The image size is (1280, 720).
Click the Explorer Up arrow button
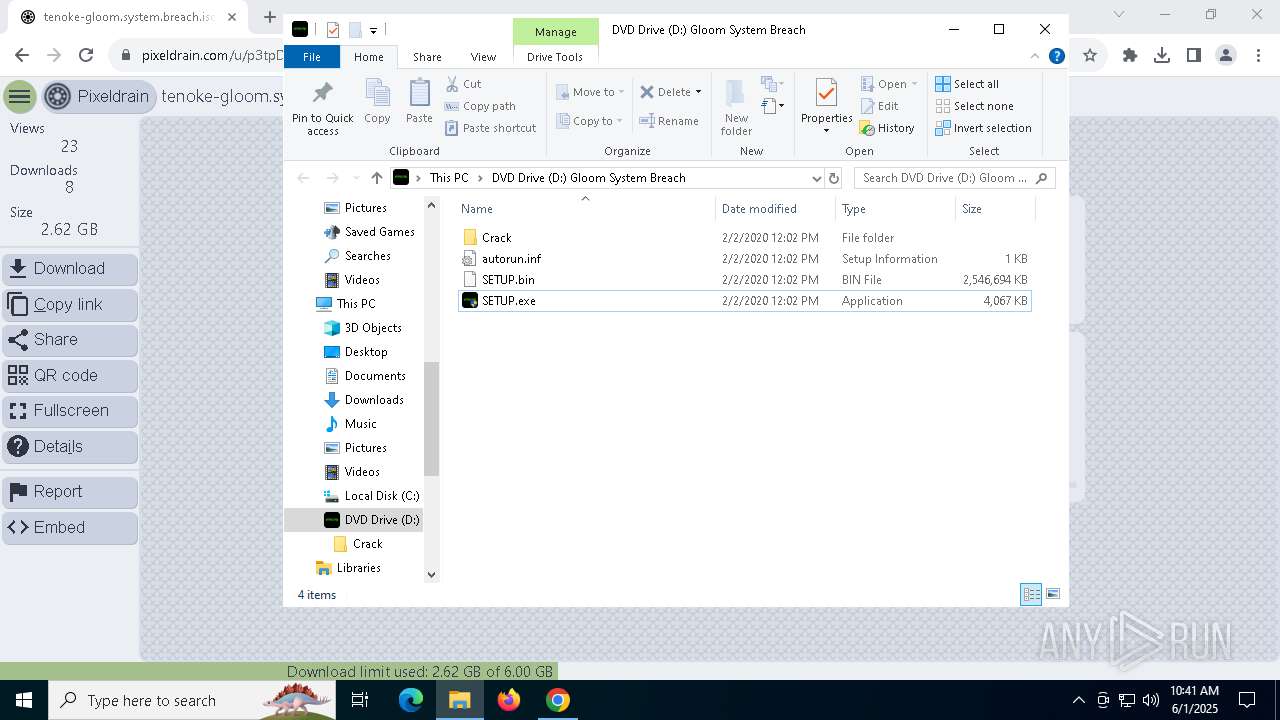pyautogui.click(x=376, y=178)
